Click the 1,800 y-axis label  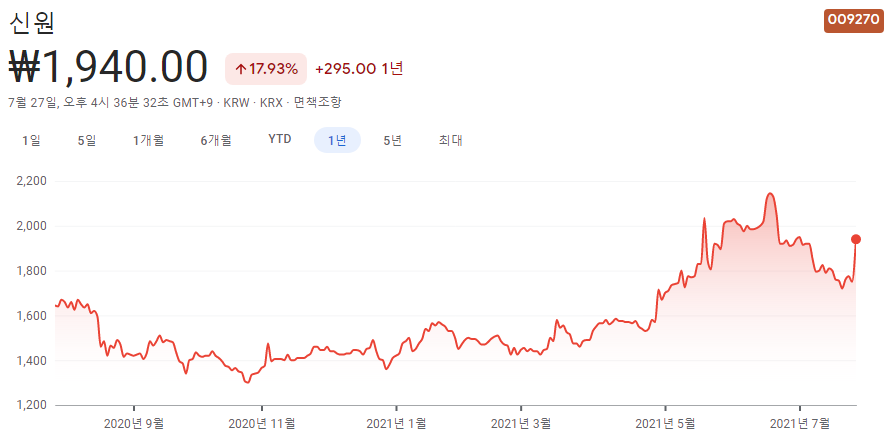[31, 272]
